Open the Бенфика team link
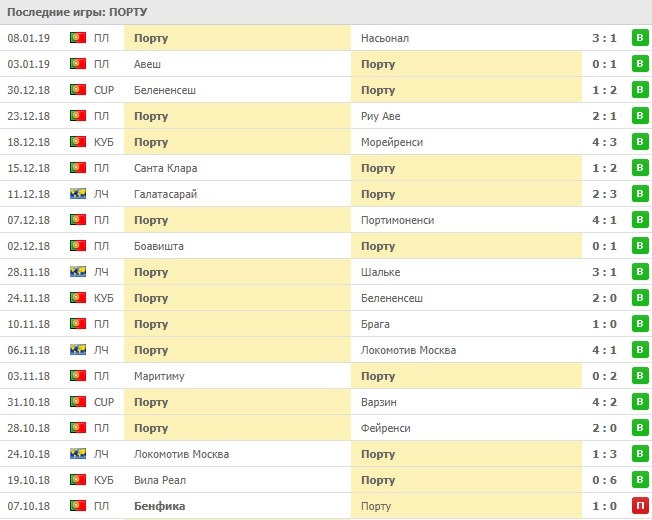The image size is (652, 520). pyautogui.click(x=156, y=506)
